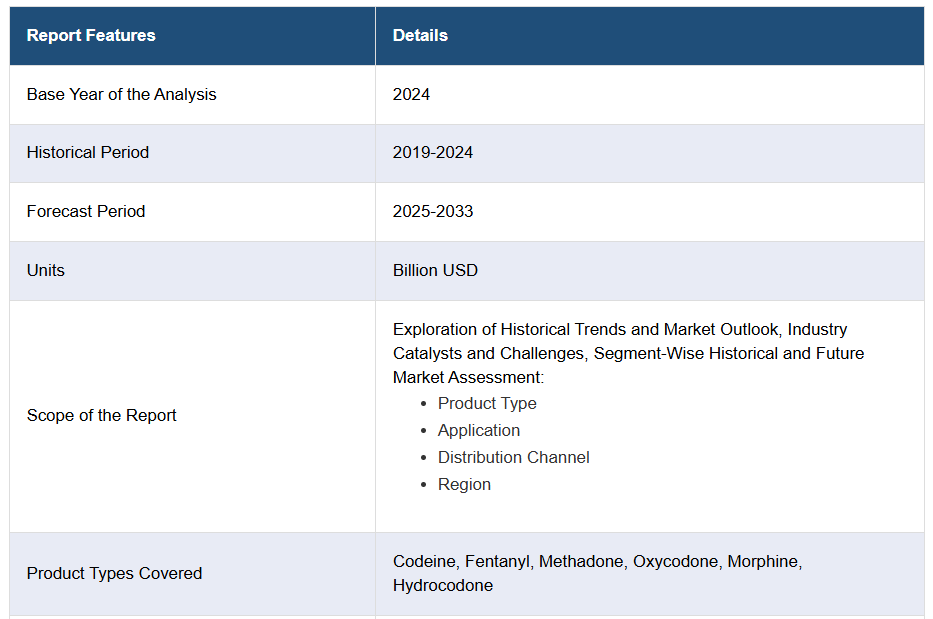Image resolution: width=933 pixels, height=619 pixels.
Task: Click the base year value 2024
Action: pos(411,94)
